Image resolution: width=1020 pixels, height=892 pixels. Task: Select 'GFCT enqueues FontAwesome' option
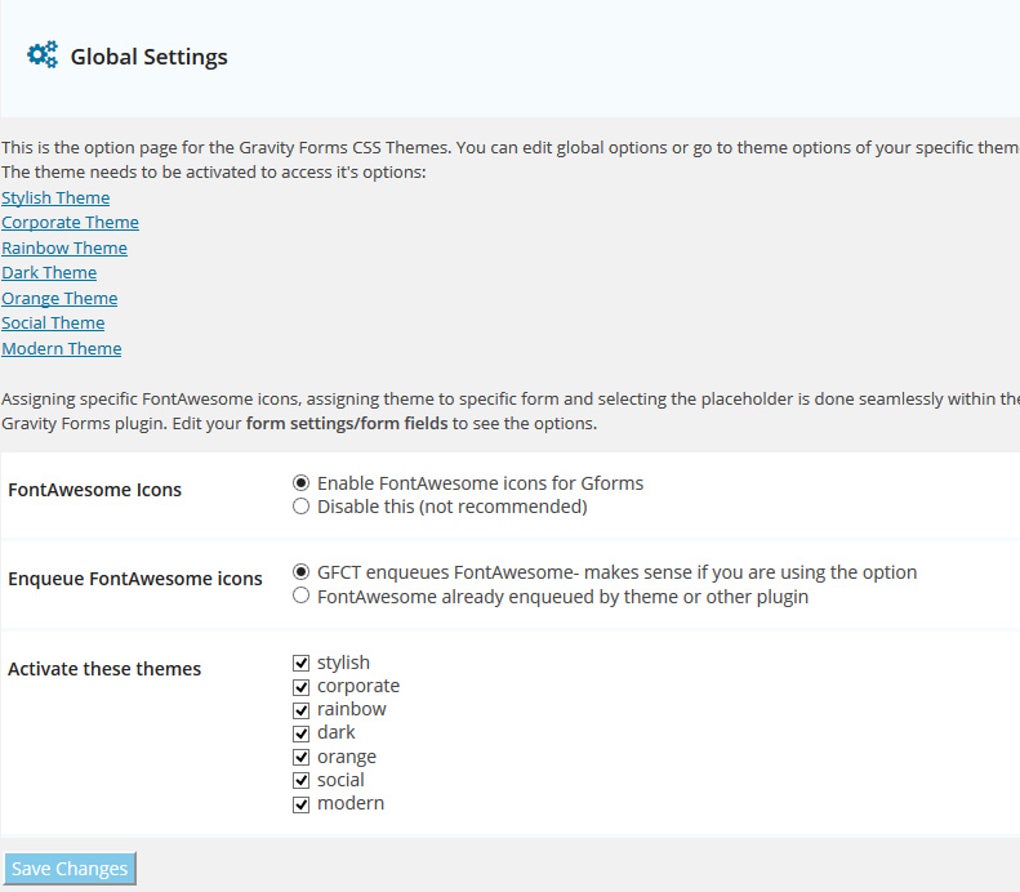click(x=301, y=573)
